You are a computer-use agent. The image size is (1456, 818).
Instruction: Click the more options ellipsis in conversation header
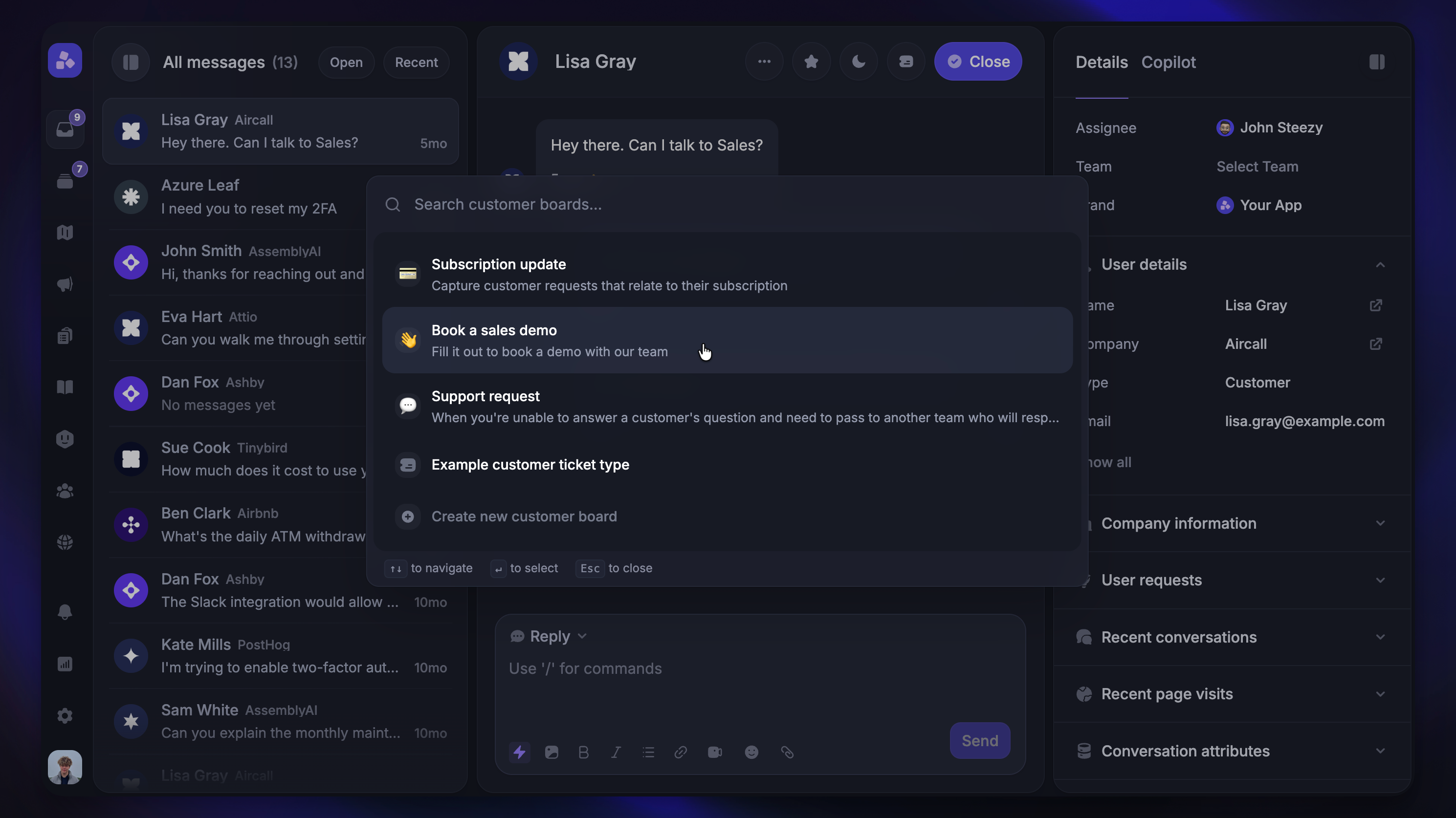tap(764, 62)
